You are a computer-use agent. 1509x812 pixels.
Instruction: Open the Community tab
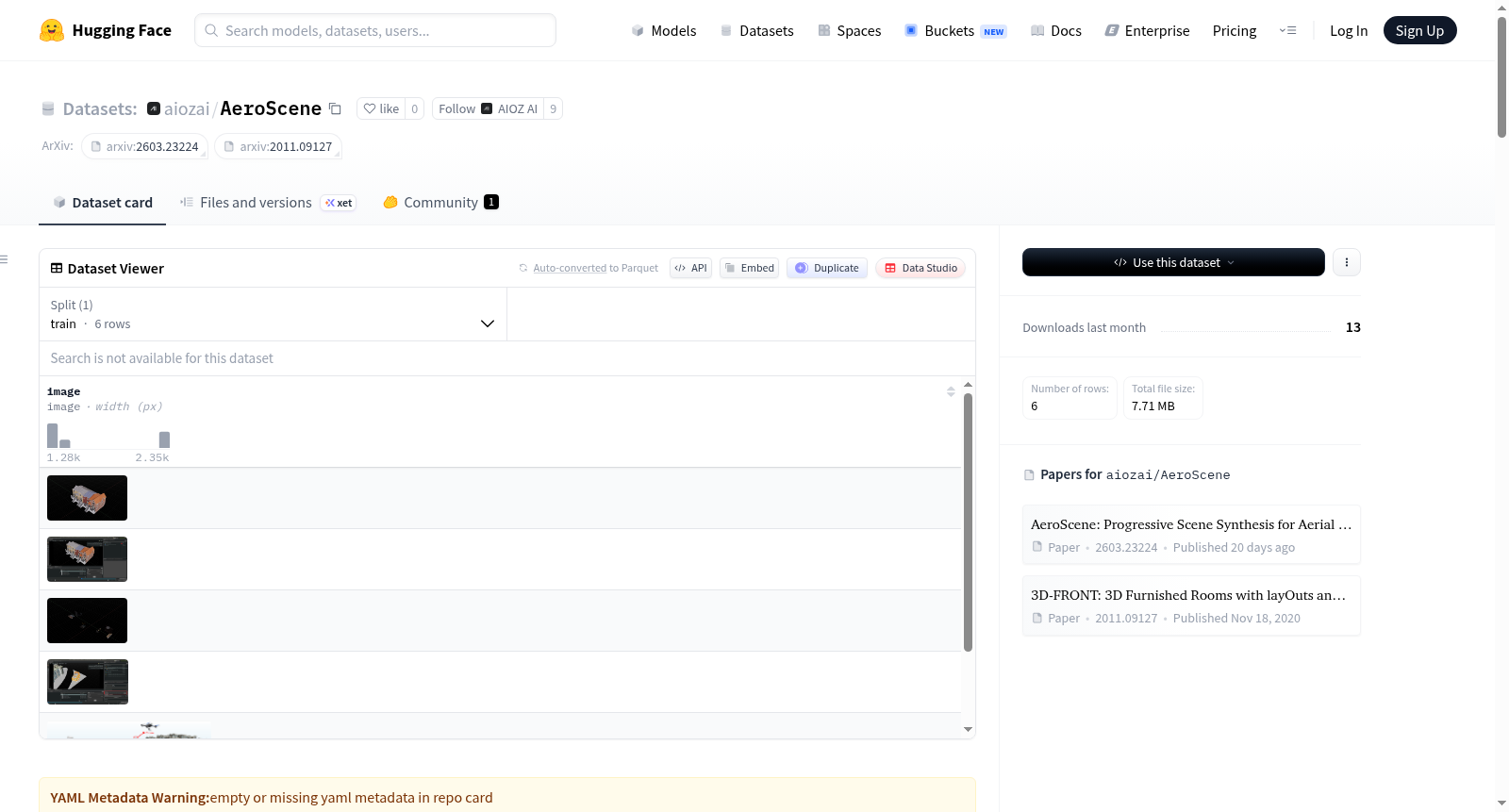click(440, 202)
